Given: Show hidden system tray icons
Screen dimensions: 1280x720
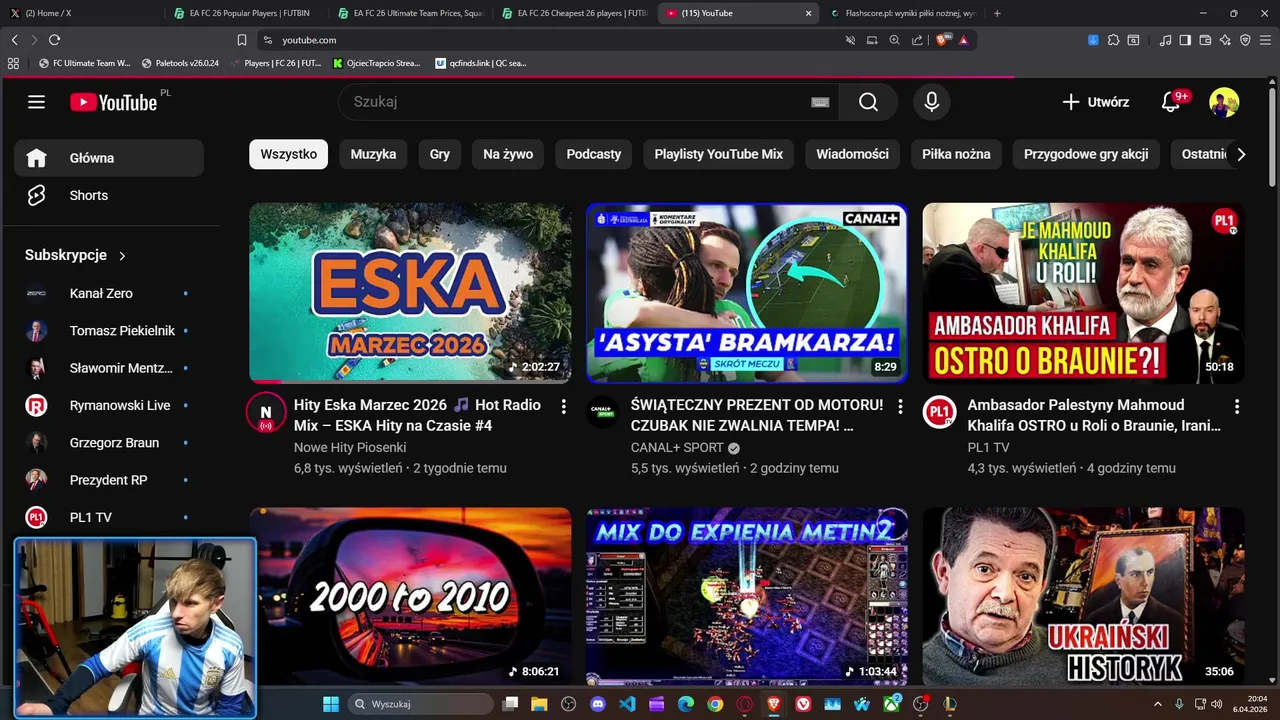Looking at the screenshot, I should click(1158, 704).
